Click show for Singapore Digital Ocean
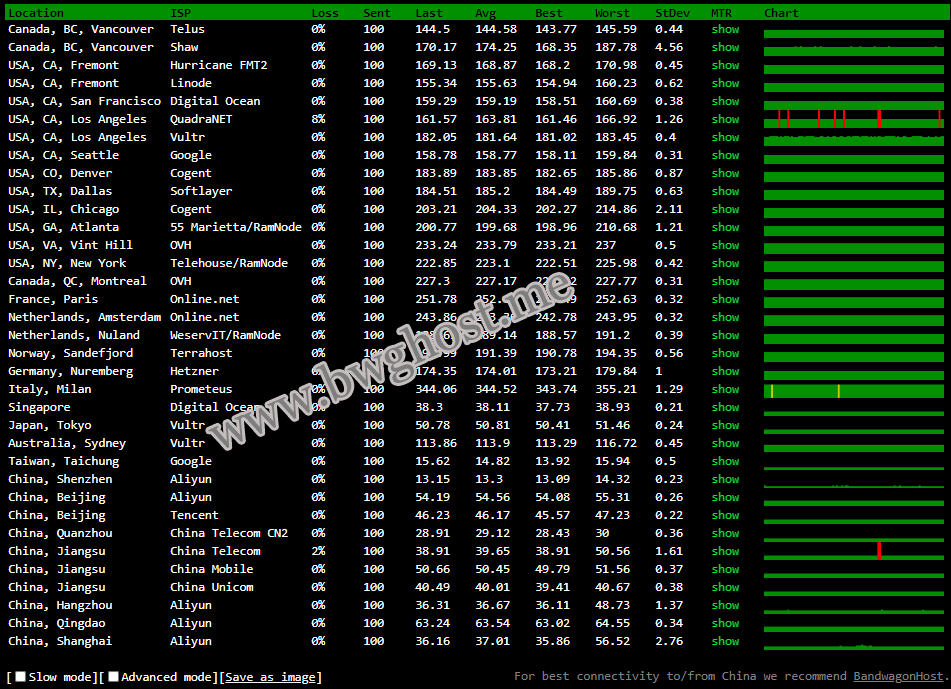This screenshot has height=689, width=951. [x=725, y=407]
